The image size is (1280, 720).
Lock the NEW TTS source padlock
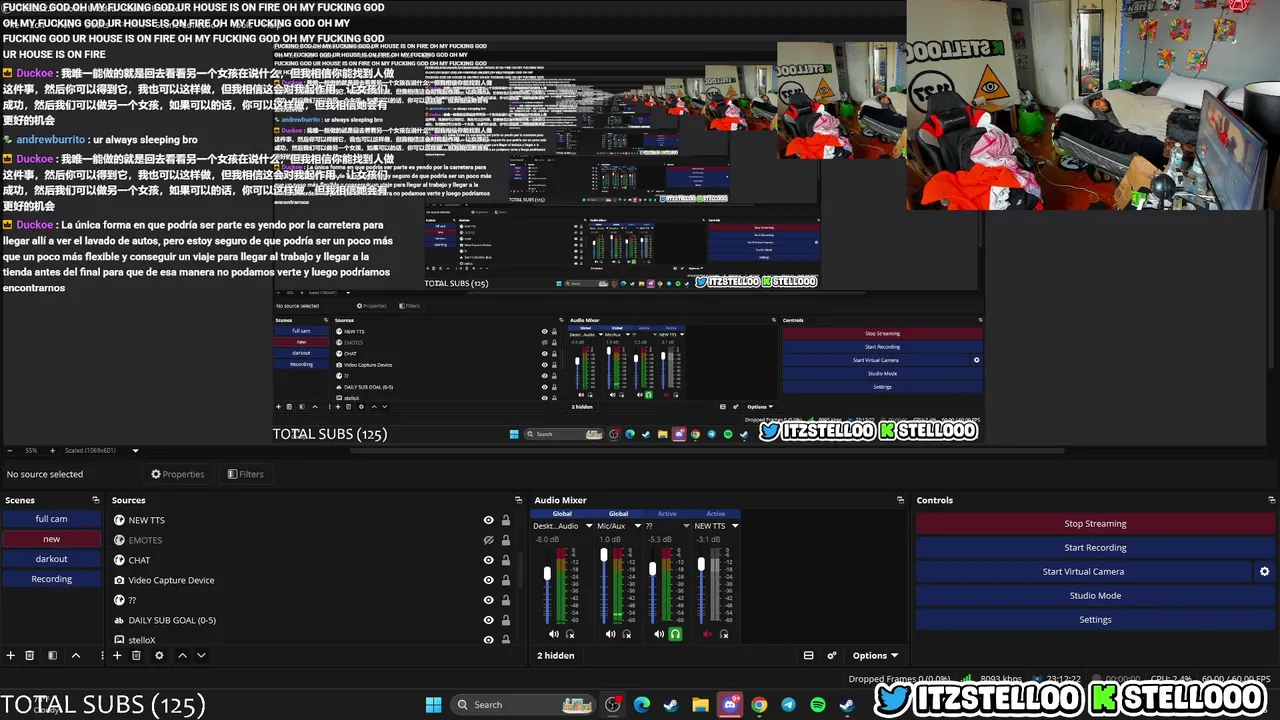click(506, 520)
